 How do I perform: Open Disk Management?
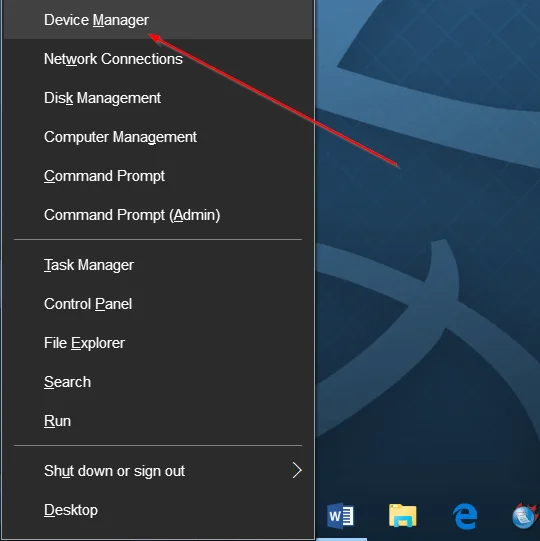158,98
